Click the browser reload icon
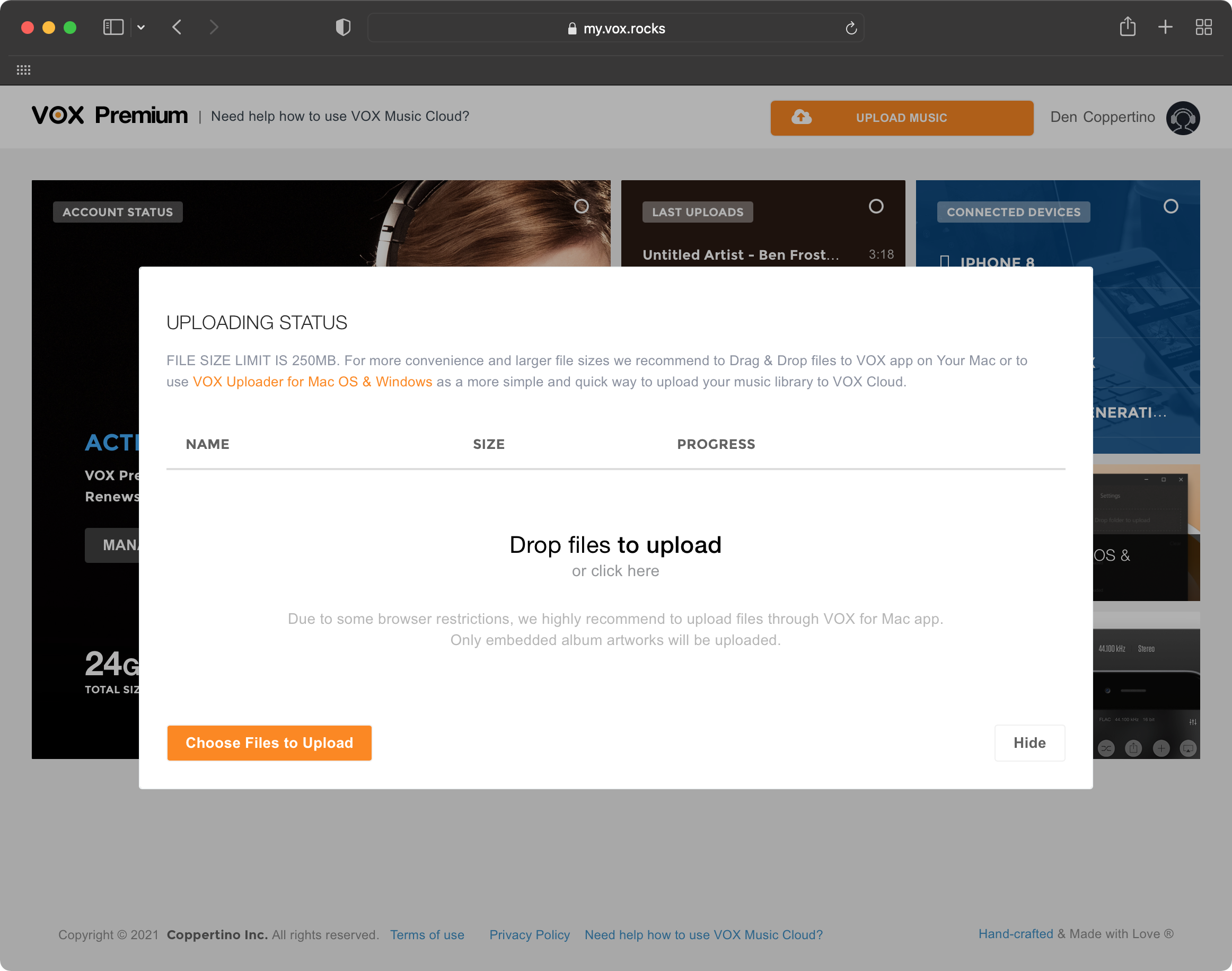Viewport: 1232px width, 971px height. (851, 28)
